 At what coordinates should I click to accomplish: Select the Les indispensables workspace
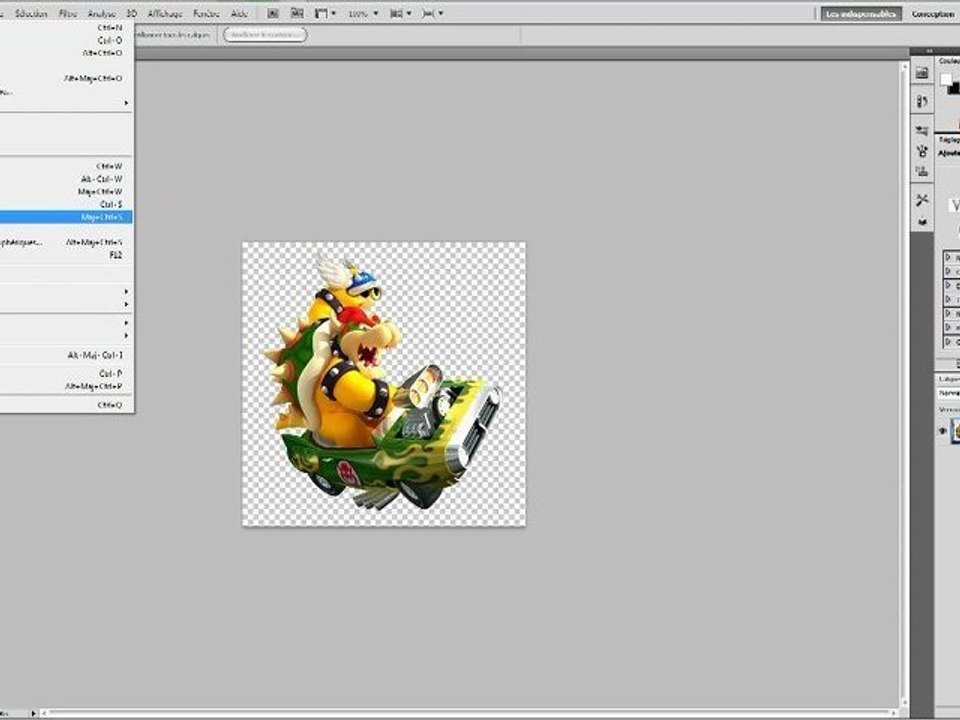pyautogui.click(x=861, y=13)
